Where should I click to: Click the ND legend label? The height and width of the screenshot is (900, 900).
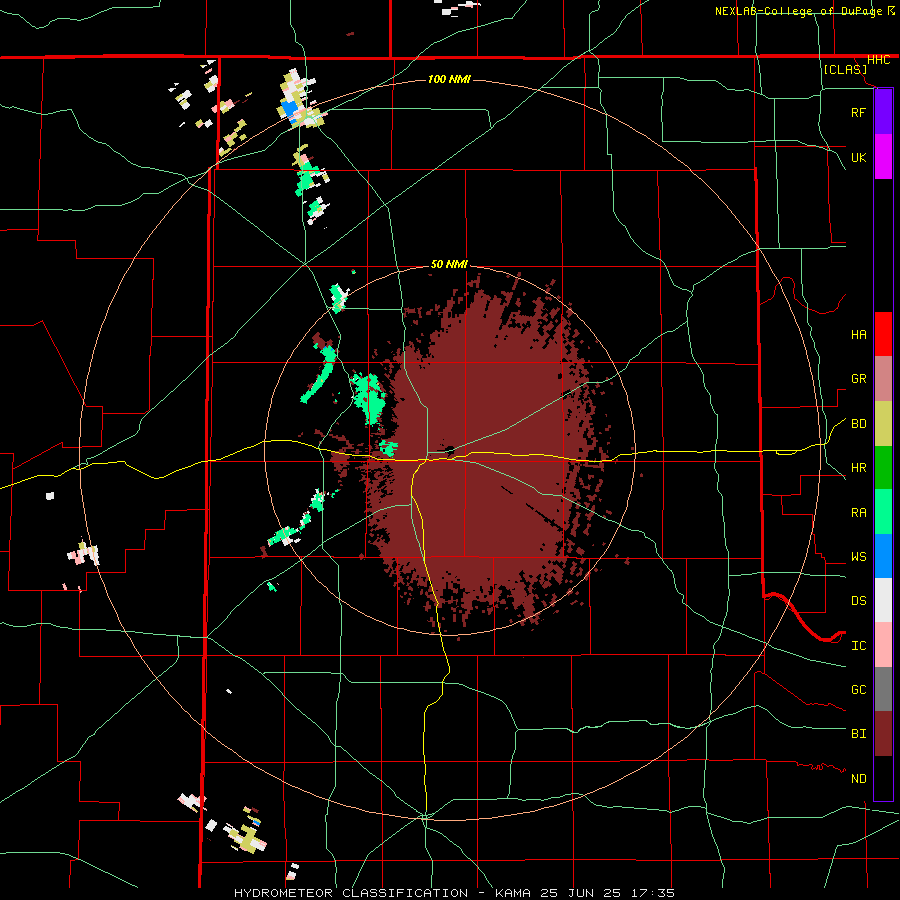858,778
